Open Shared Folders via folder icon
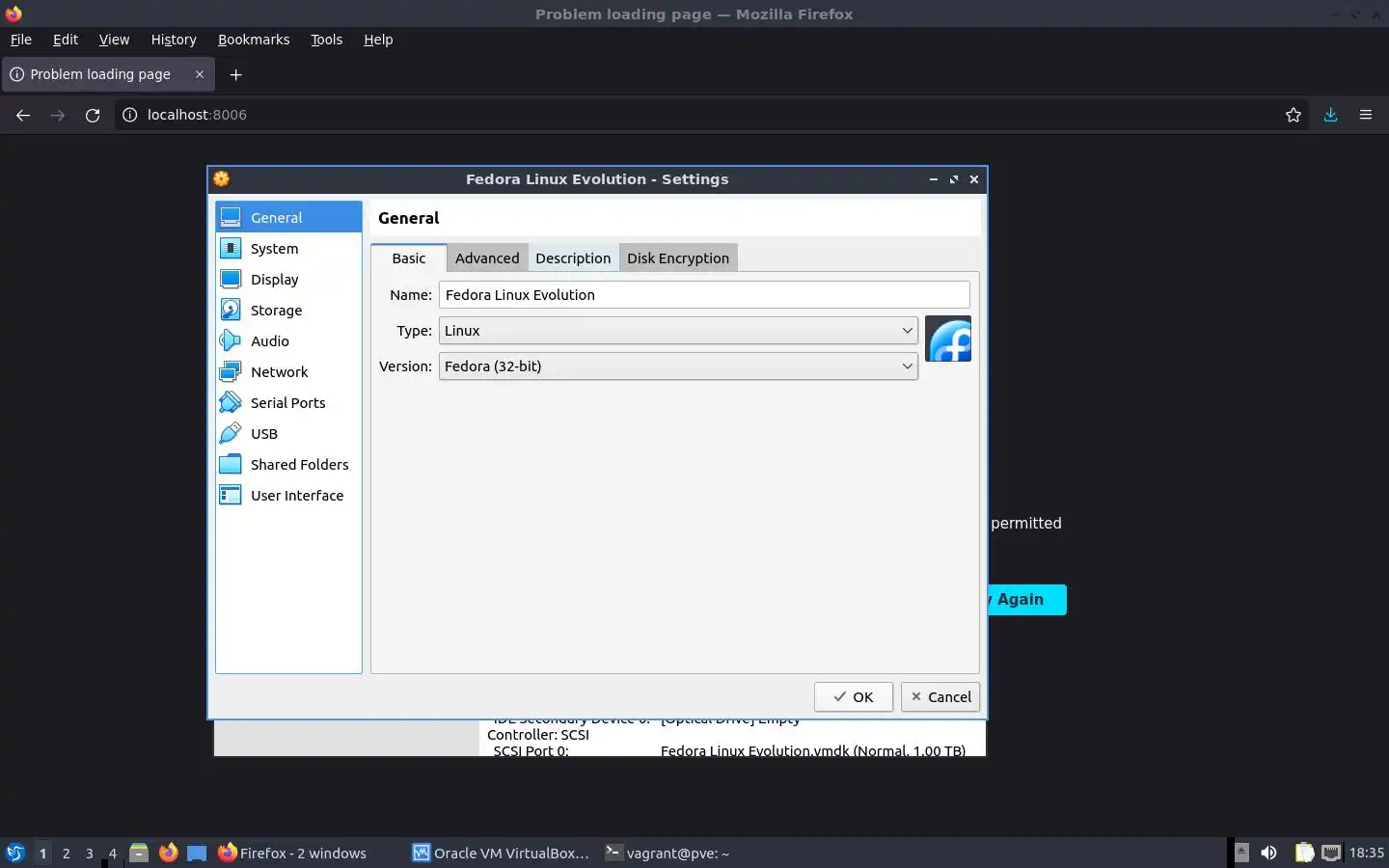This screenshot has height=868, width=1389. pos(231,464)
